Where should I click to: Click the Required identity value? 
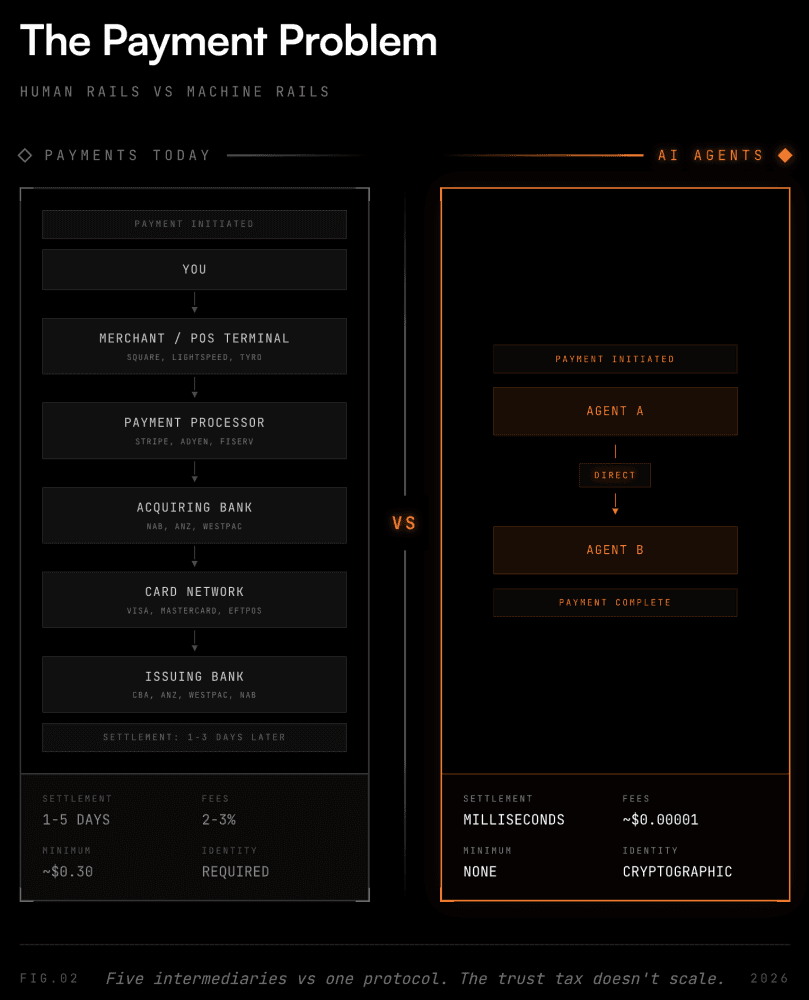tap(236, 872)
